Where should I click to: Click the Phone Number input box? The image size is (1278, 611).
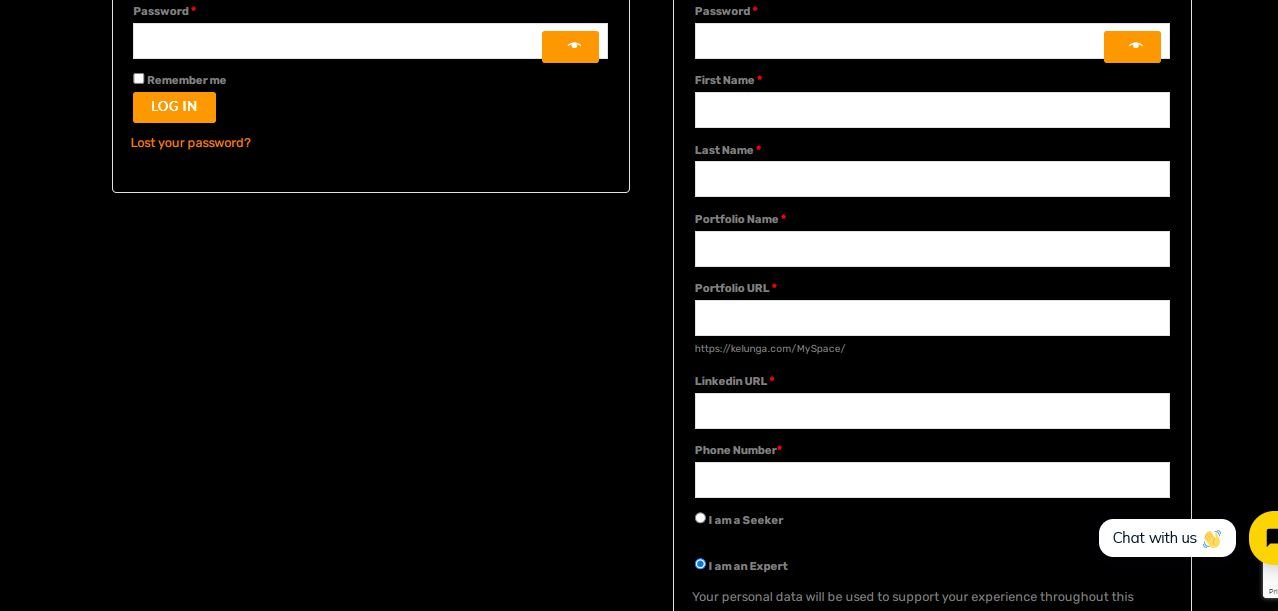pyautogui.click(x=932, y=480)
